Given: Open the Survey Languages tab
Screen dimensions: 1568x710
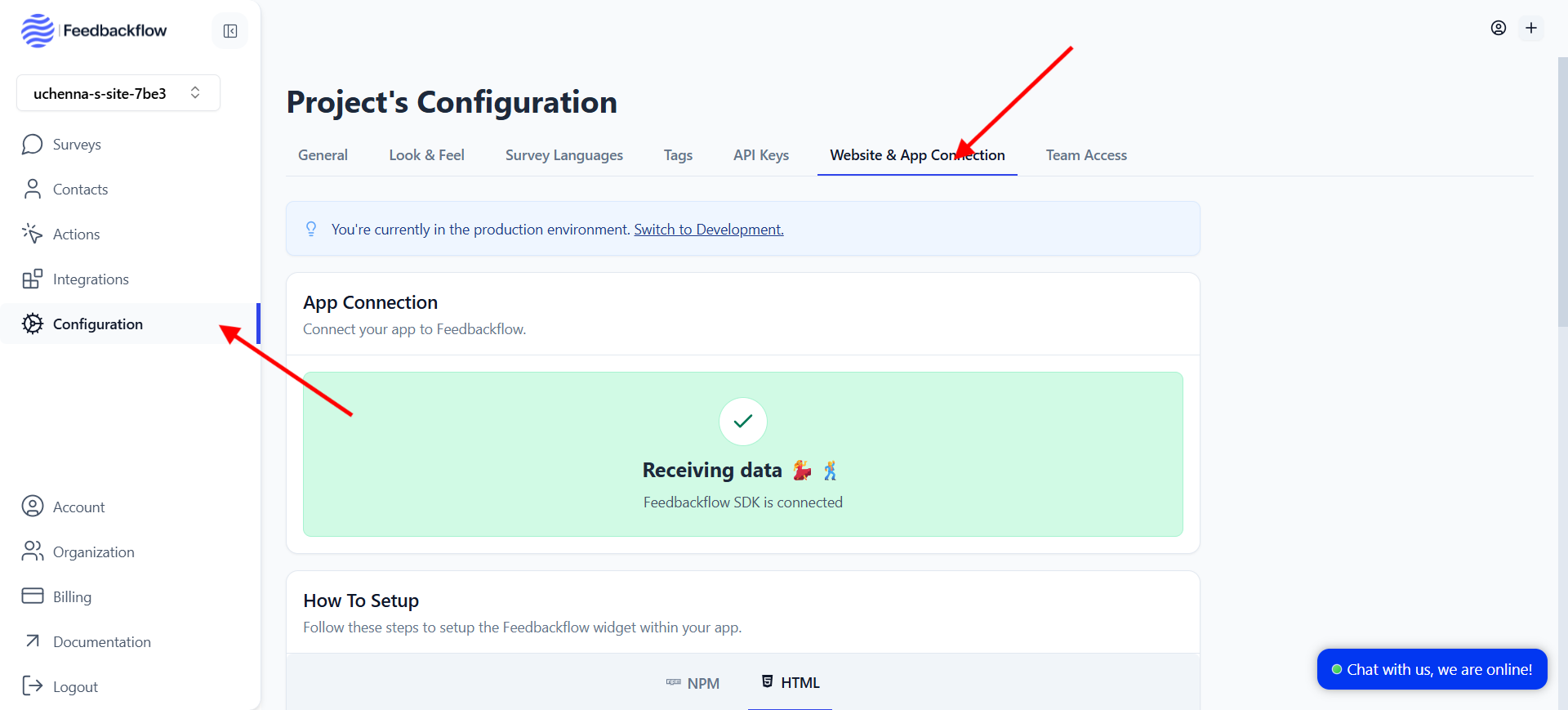Looking at the screenshot, I should click(564, 155).
